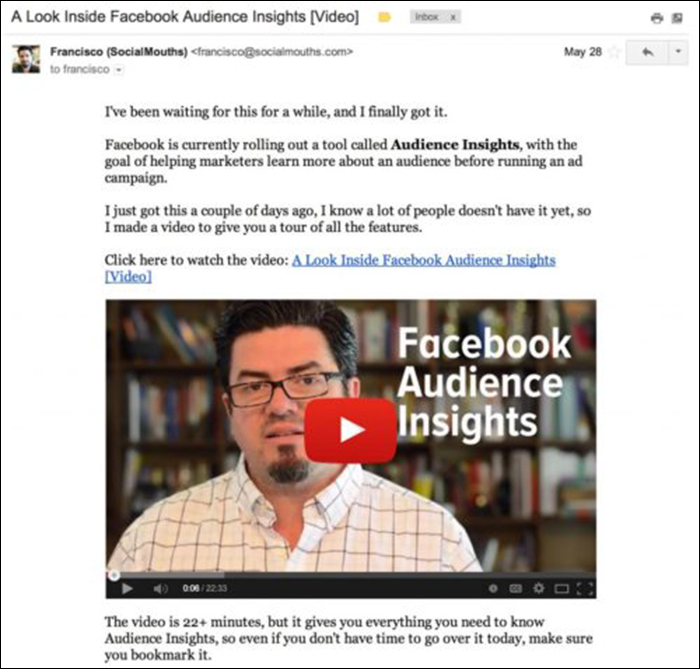Open email in new window icon

(677, 18)
